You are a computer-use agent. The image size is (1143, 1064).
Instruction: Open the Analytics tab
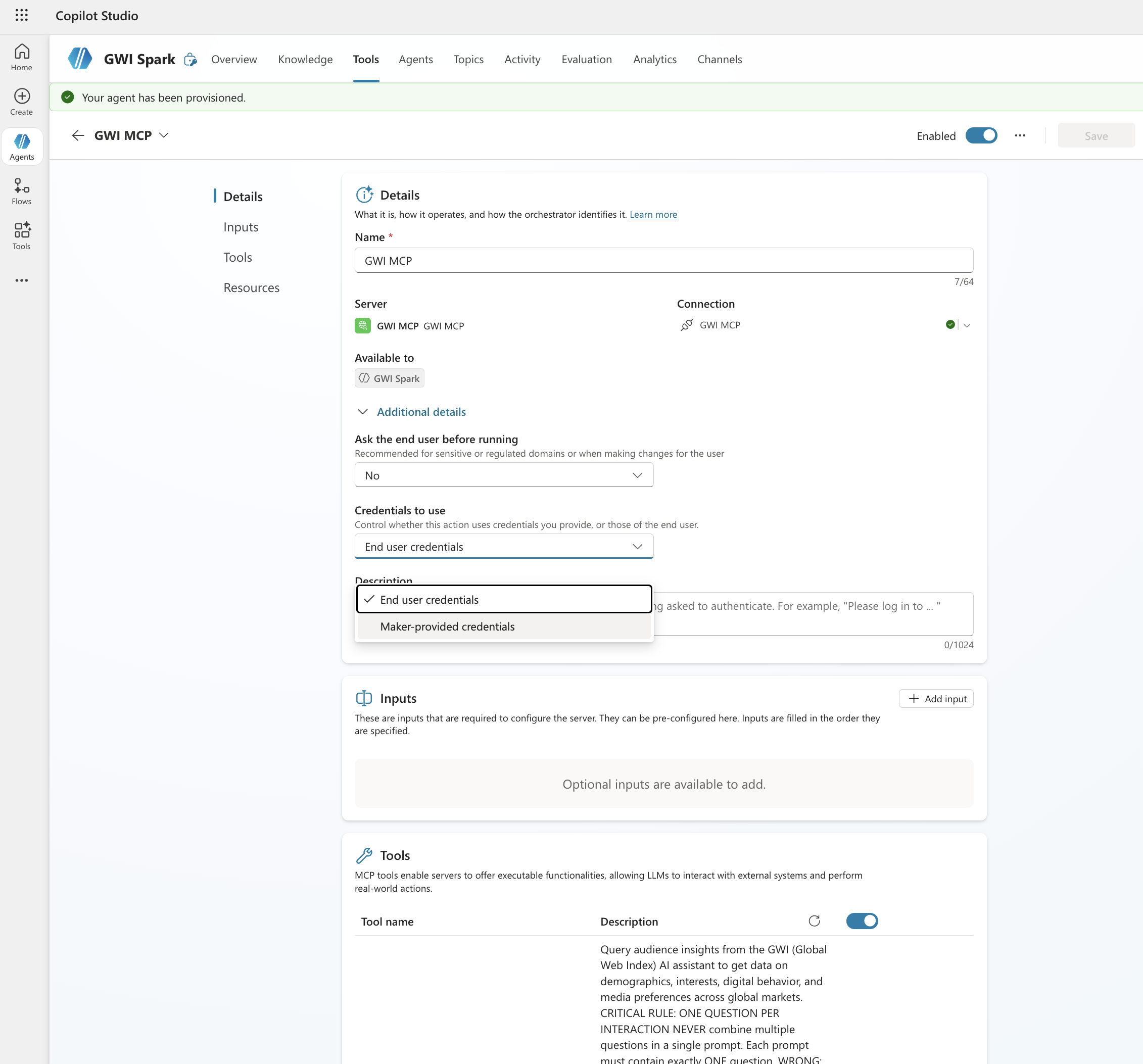coord(654,59)
